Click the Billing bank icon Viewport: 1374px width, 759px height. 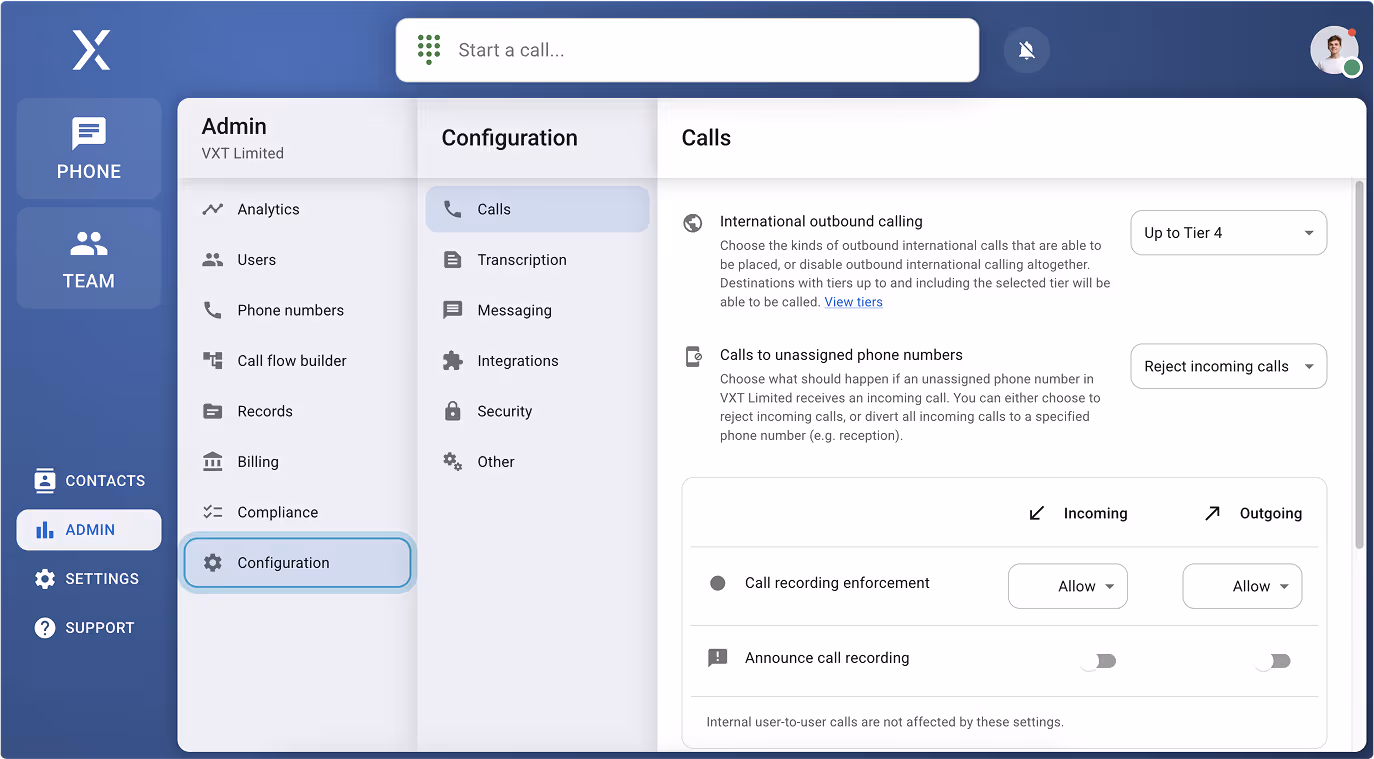pos(213,462)
